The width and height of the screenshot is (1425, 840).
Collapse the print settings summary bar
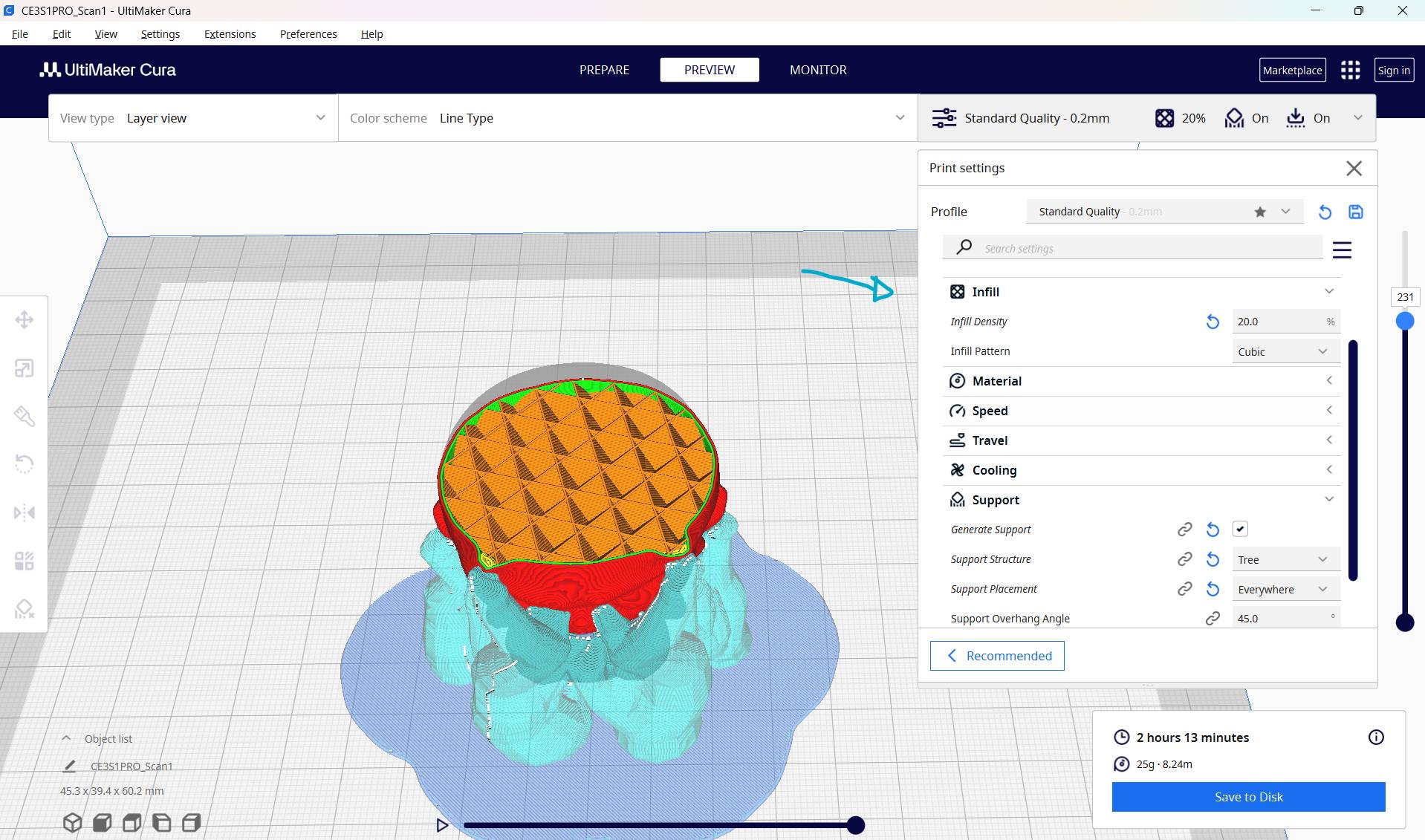pyautogui.click(x=1147, y=118)
